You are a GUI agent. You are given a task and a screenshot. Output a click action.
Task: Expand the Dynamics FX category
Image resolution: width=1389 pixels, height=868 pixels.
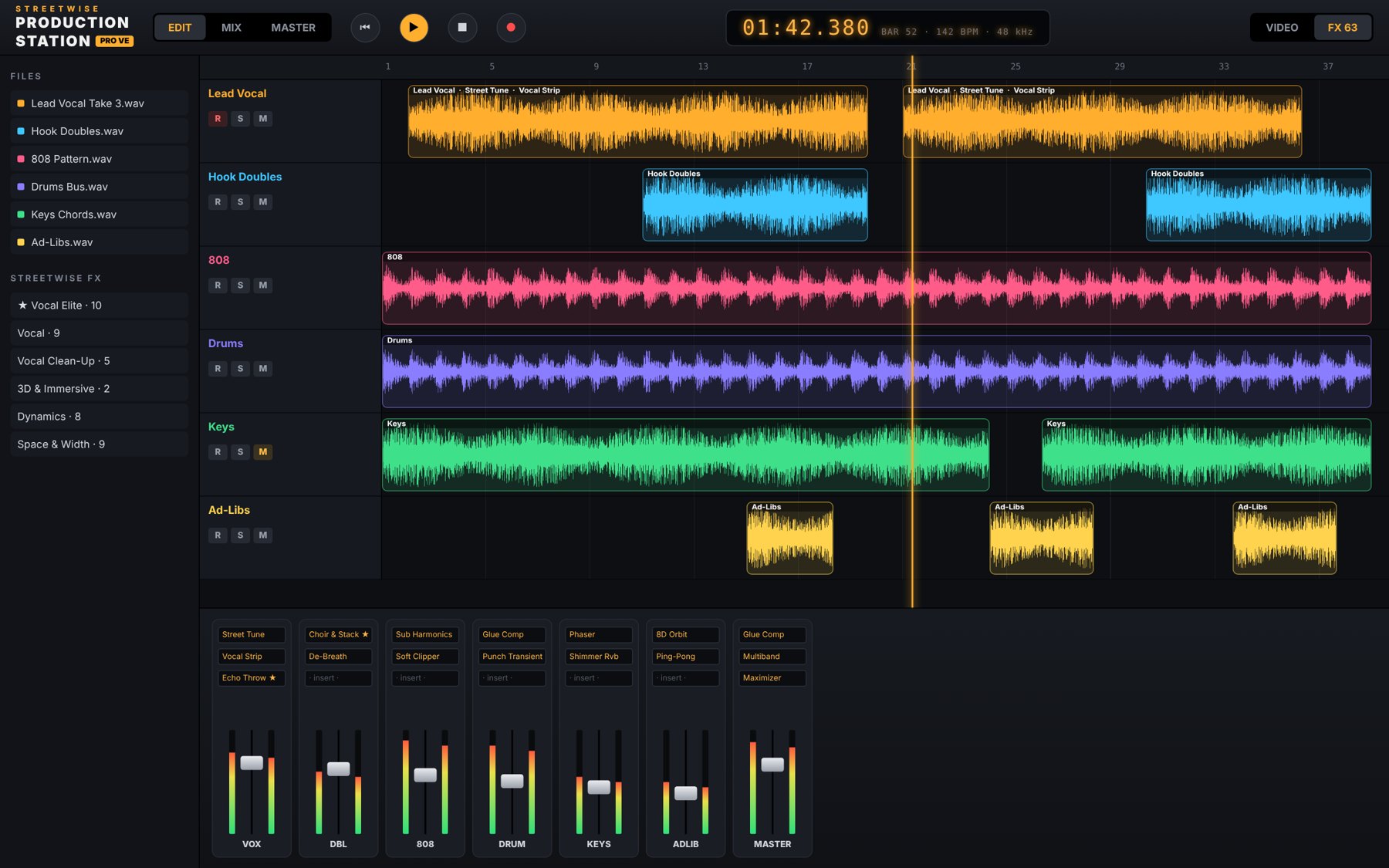99,417
